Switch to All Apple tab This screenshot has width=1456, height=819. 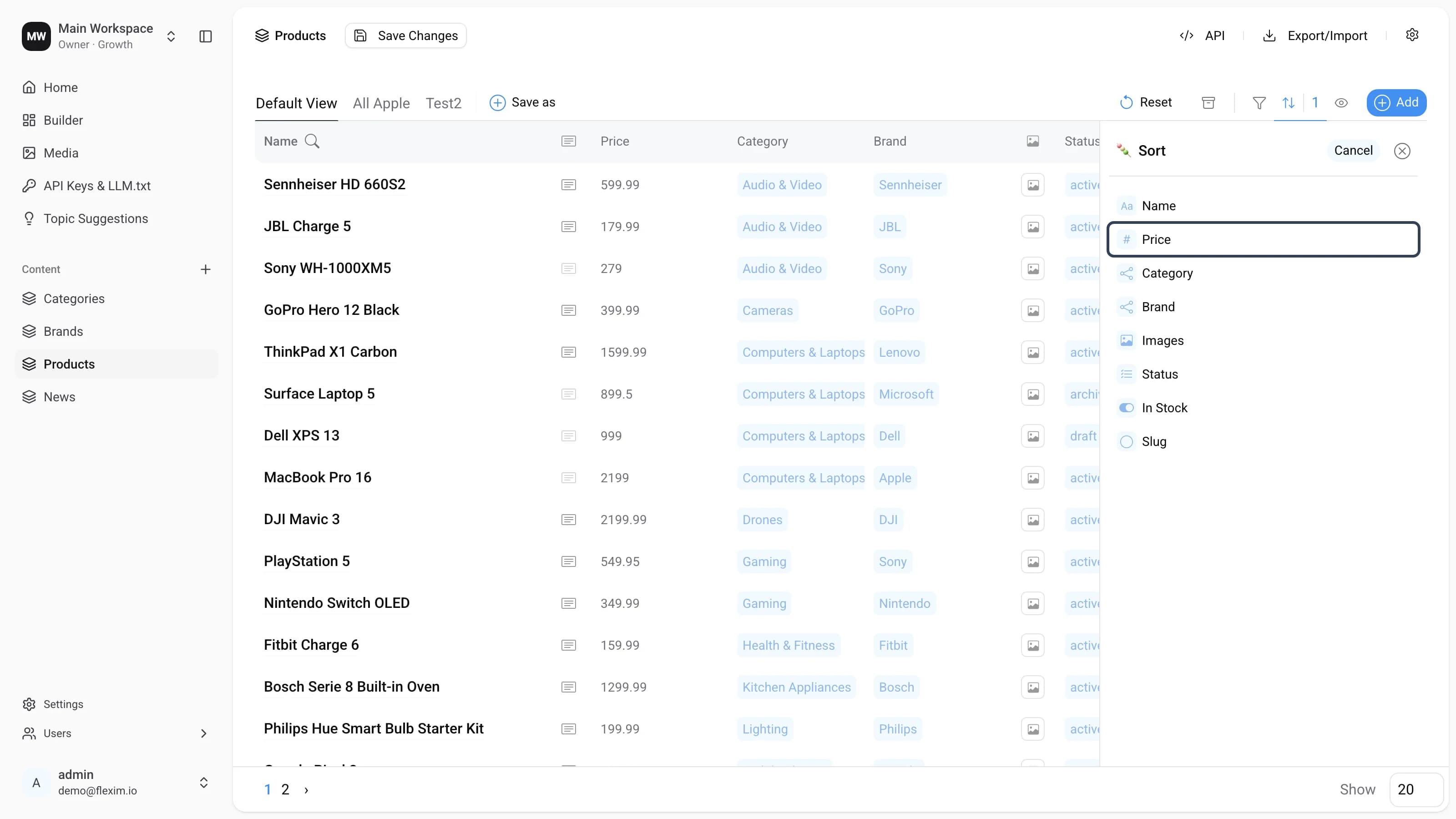382,103
